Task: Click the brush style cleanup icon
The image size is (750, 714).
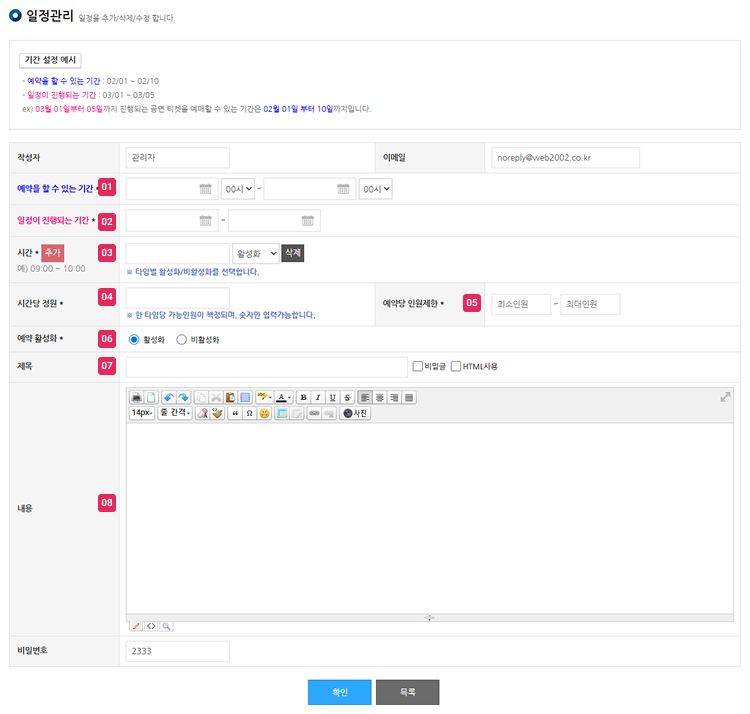Action: [217, 413]
